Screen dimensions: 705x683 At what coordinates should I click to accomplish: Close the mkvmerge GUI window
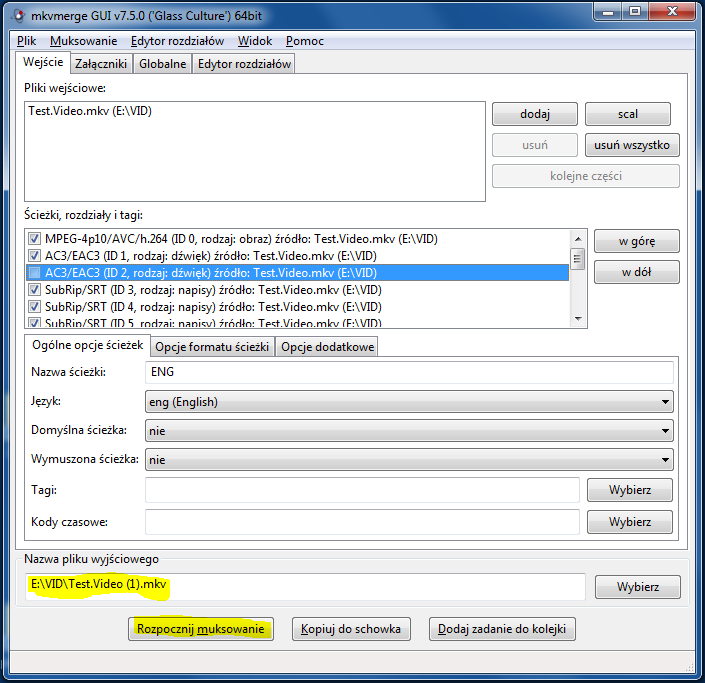[x=672, y=12]
